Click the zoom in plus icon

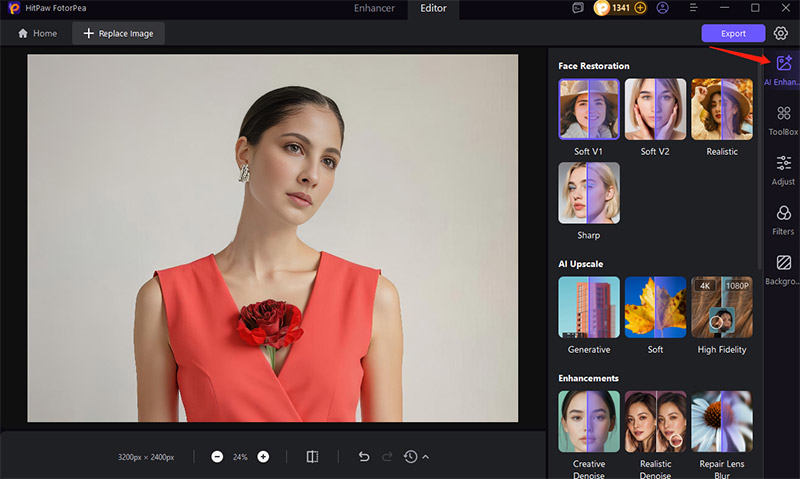263,457
